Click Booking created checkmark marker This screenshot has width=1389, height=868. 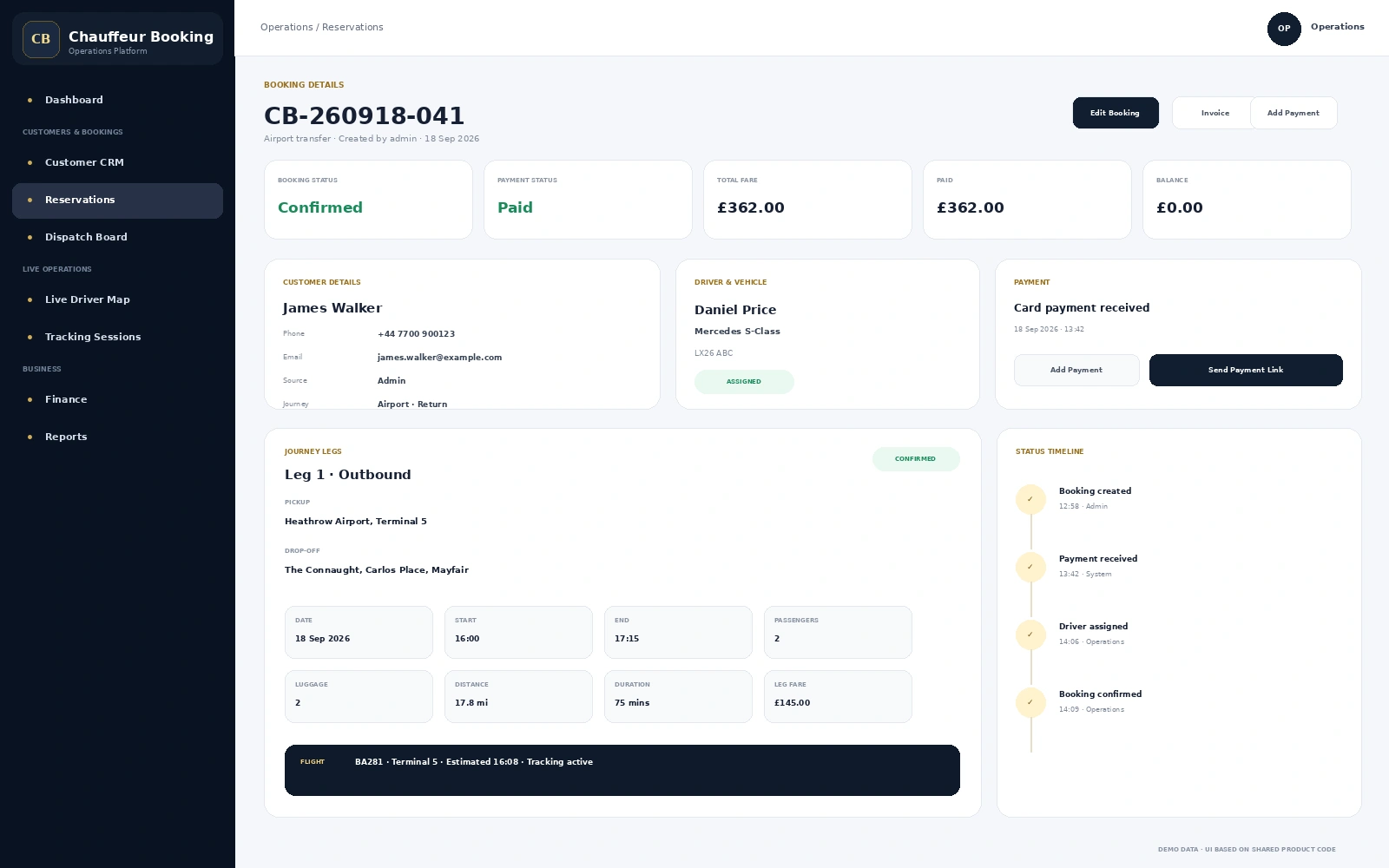(1030, 499)
